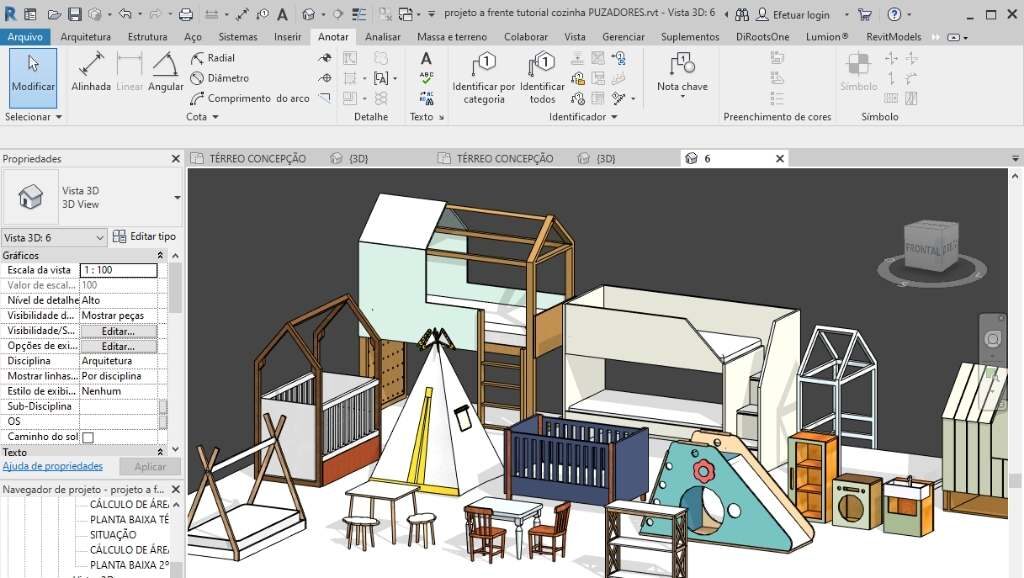Select the Alinhada dimension tool
The width and height of the screenshot is (1024, 578).
[91, 72]
